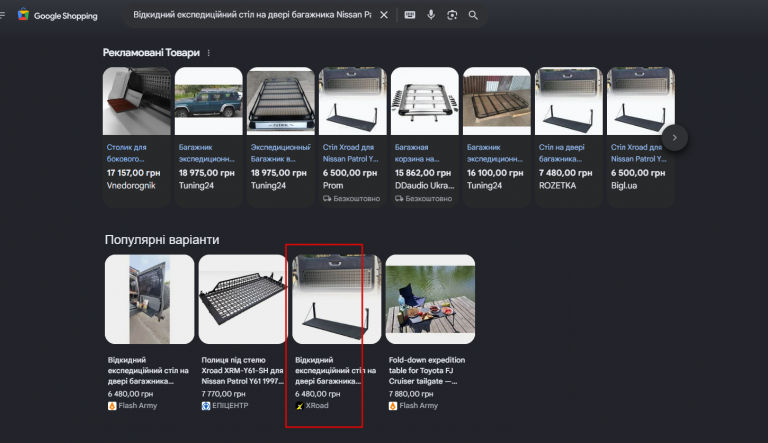Select the Рекламовані Товари heading
768x443 pixels.
pos(151,53)
